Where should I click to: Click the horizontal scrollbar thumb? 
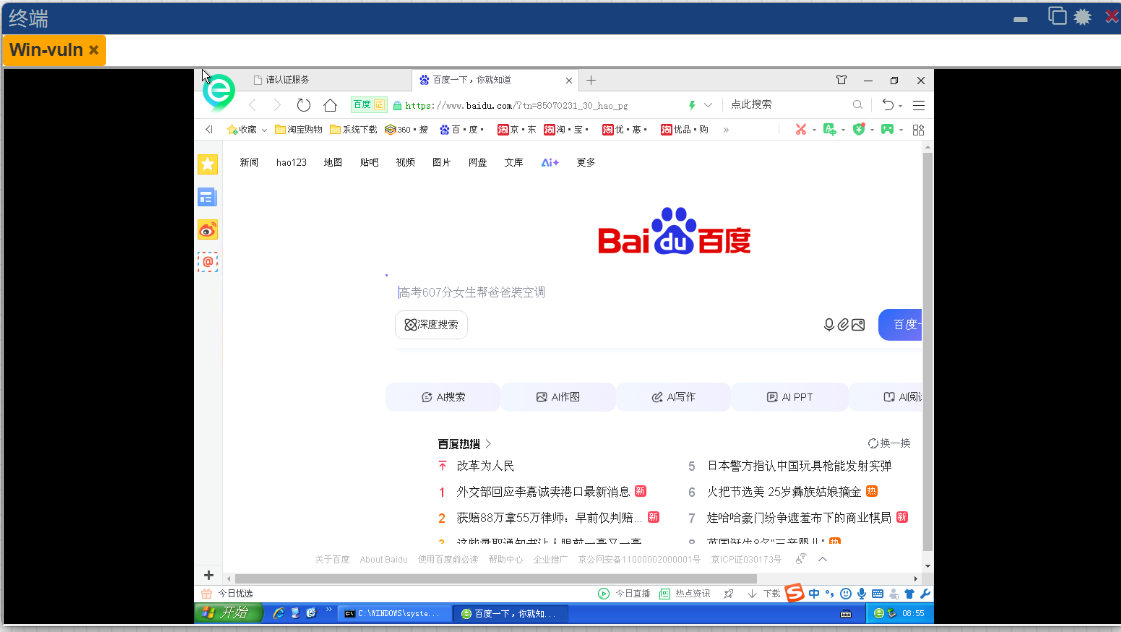coord(495,578)
